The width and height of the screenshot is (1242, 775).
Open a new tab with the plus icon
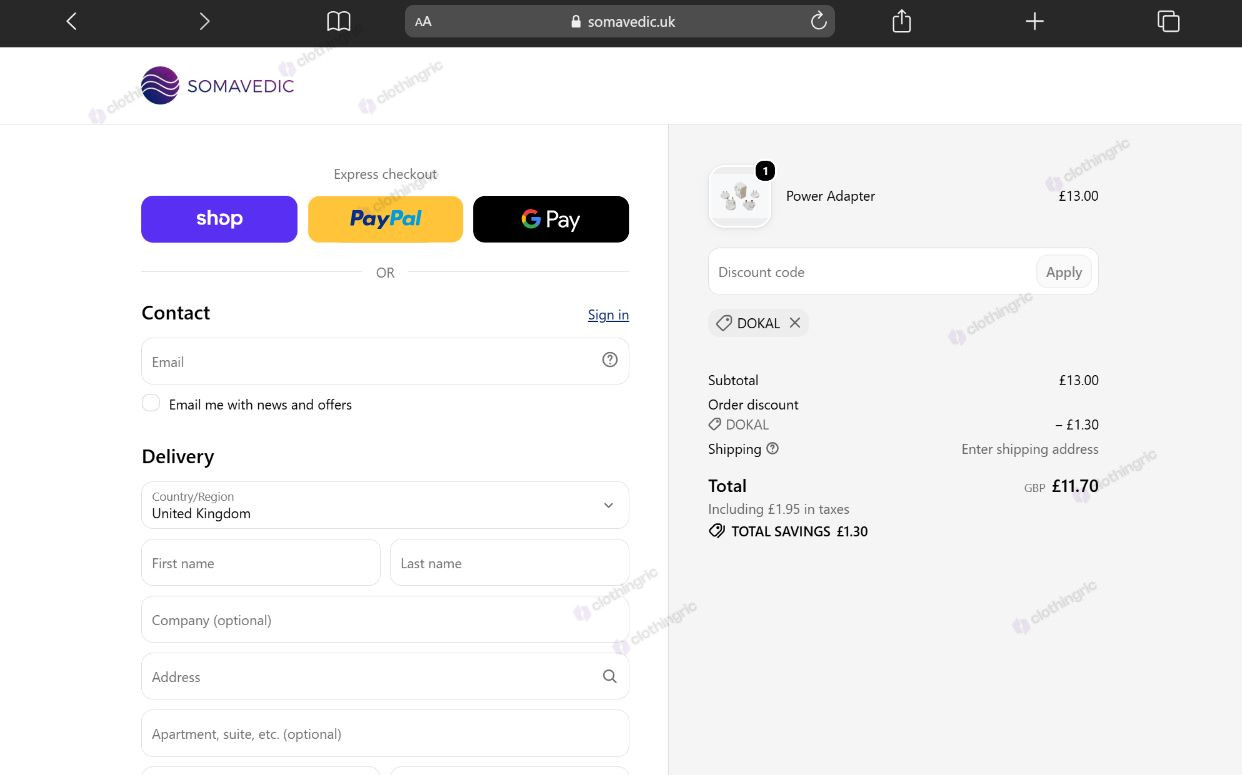[x=1035, y=21]
